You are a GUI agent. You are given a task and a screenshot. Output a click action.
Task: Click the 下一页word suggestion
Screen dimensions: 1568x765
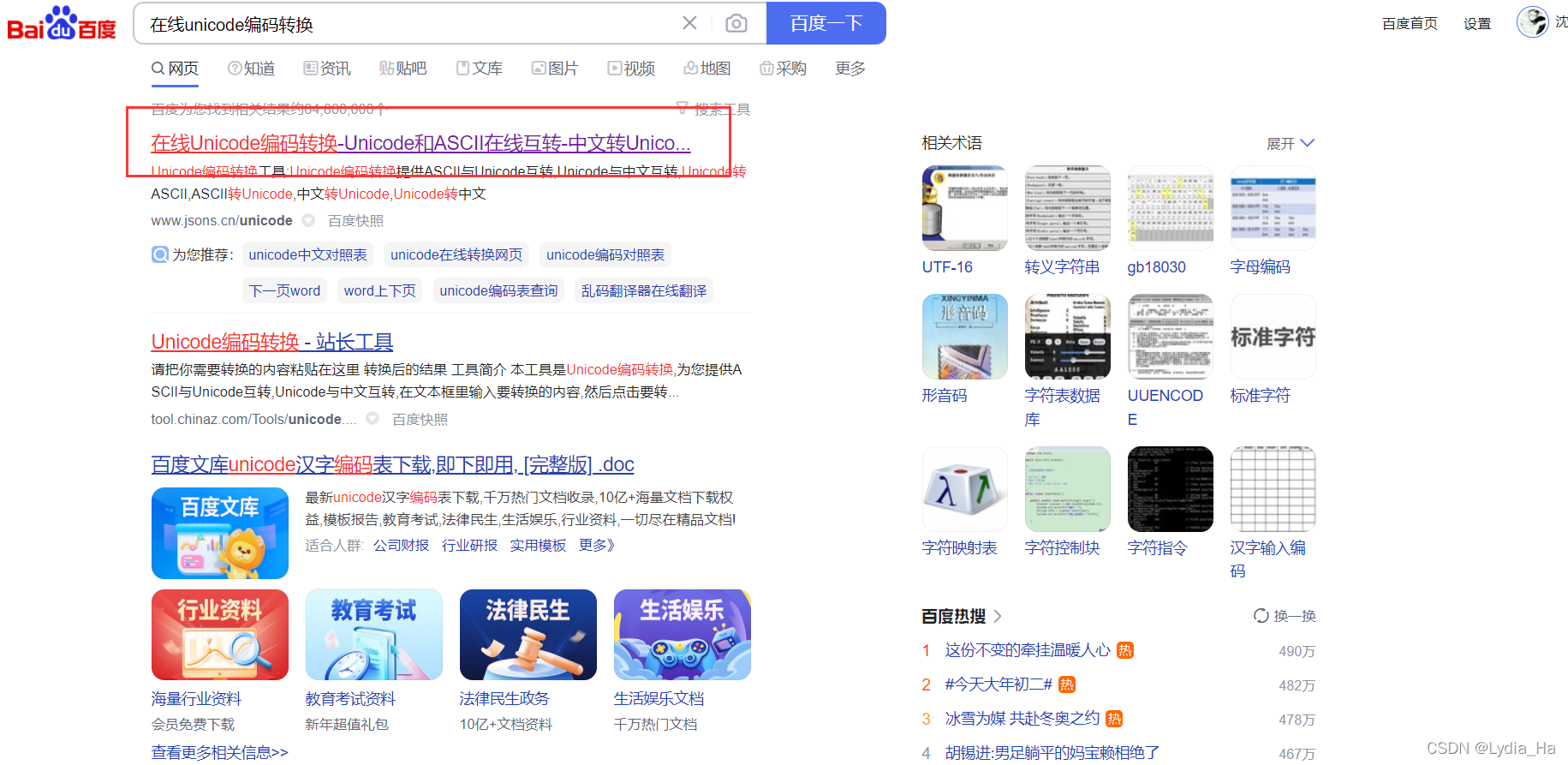(284, 290)
